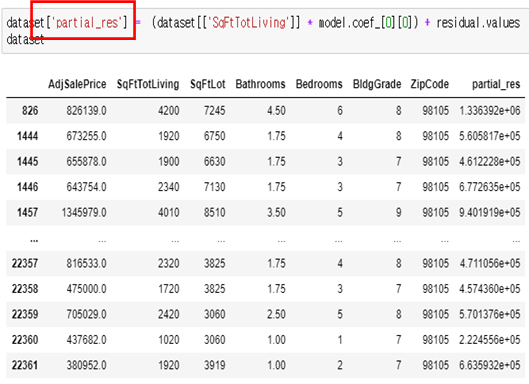Click partial_res value 6.772635e+05

coord(490,187)
